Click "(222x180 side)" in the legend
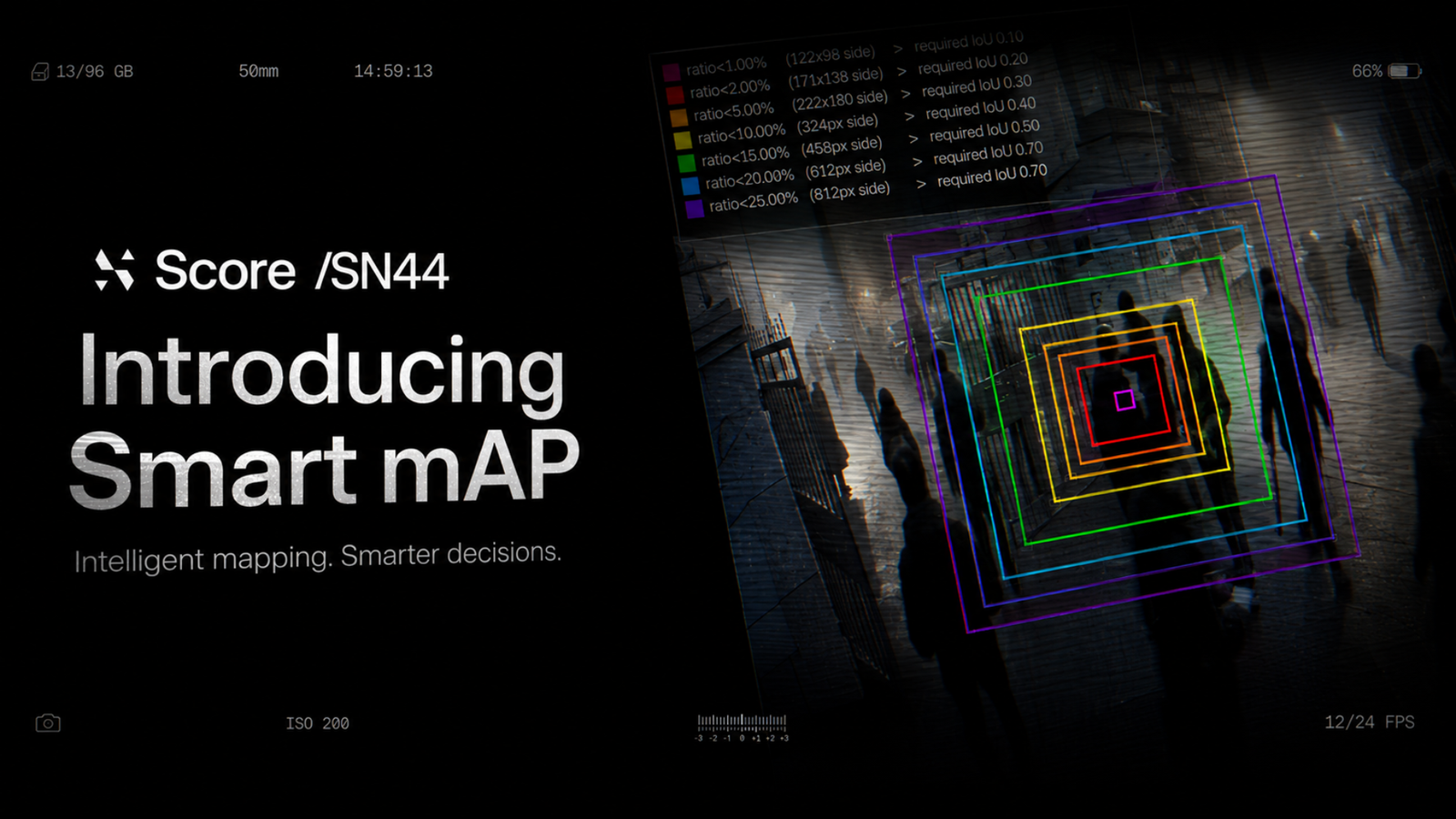Image resolution: width=1456 pixels, height=819 pixels. tap(840, 100)
